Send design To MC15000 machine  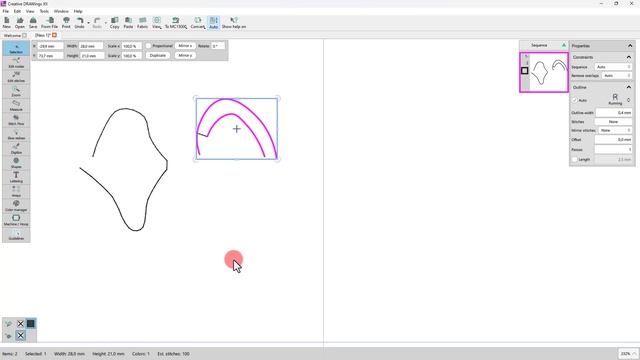tap(176, 22)
